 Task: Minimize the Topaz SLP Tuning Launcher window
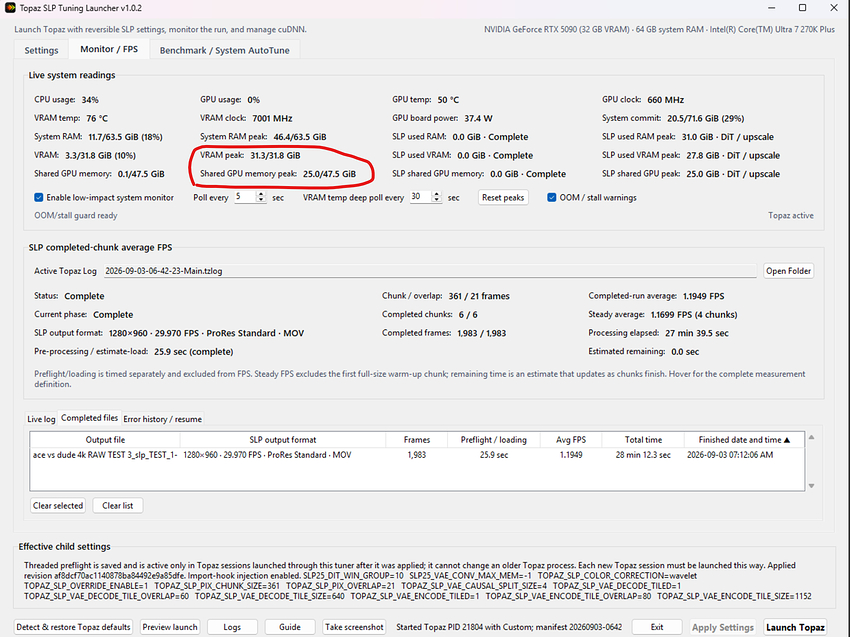[x=771, y=8]
